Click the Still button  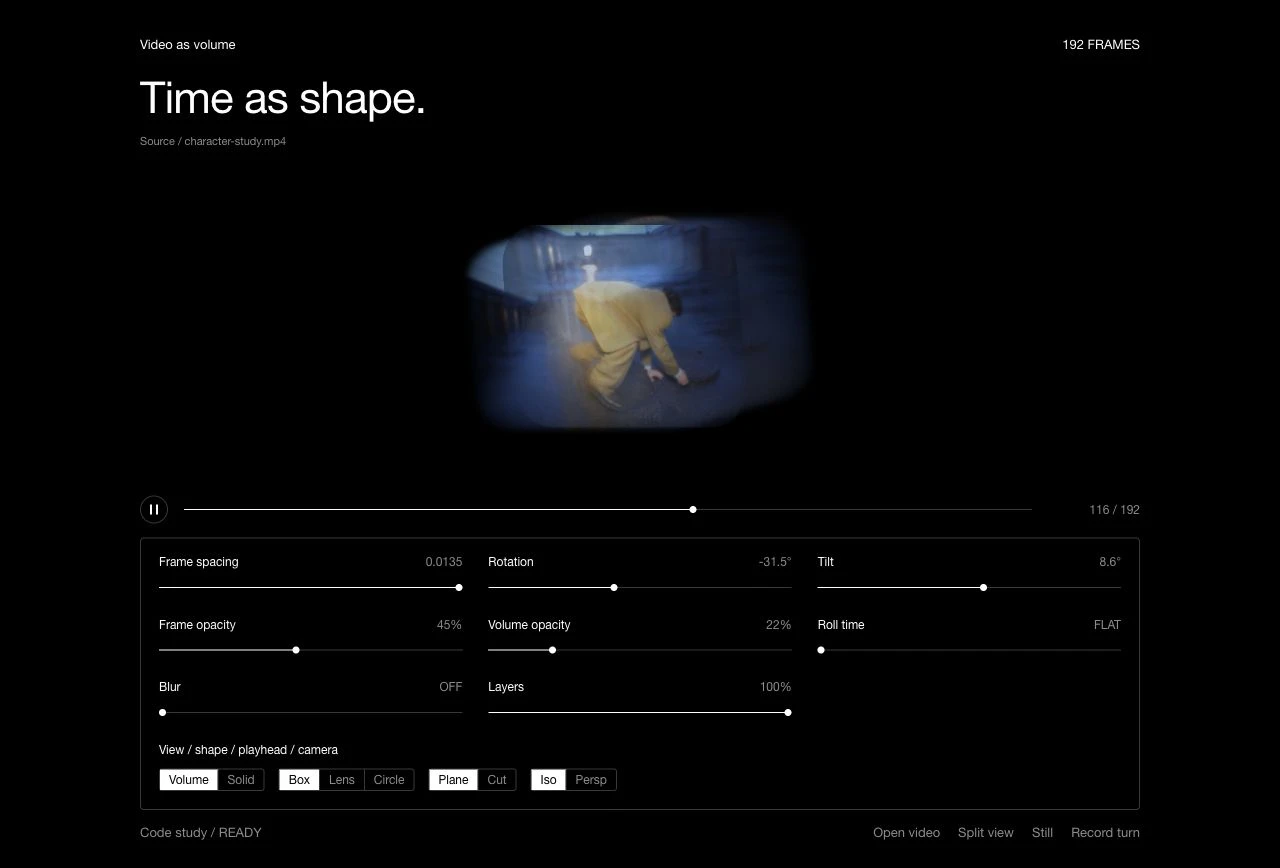[x=1042, y=833]
